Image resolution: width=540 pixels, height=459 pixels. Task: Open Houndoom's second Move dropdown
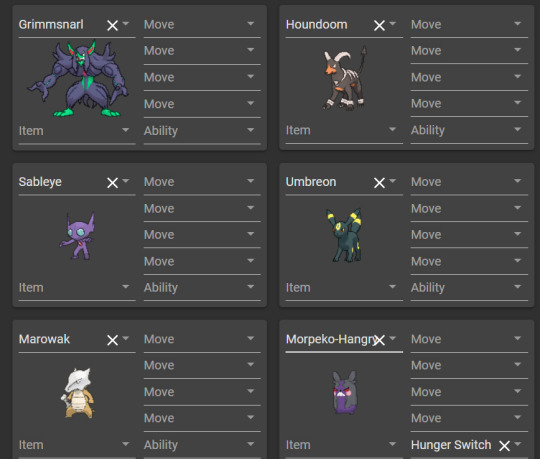tap(469, 51)
